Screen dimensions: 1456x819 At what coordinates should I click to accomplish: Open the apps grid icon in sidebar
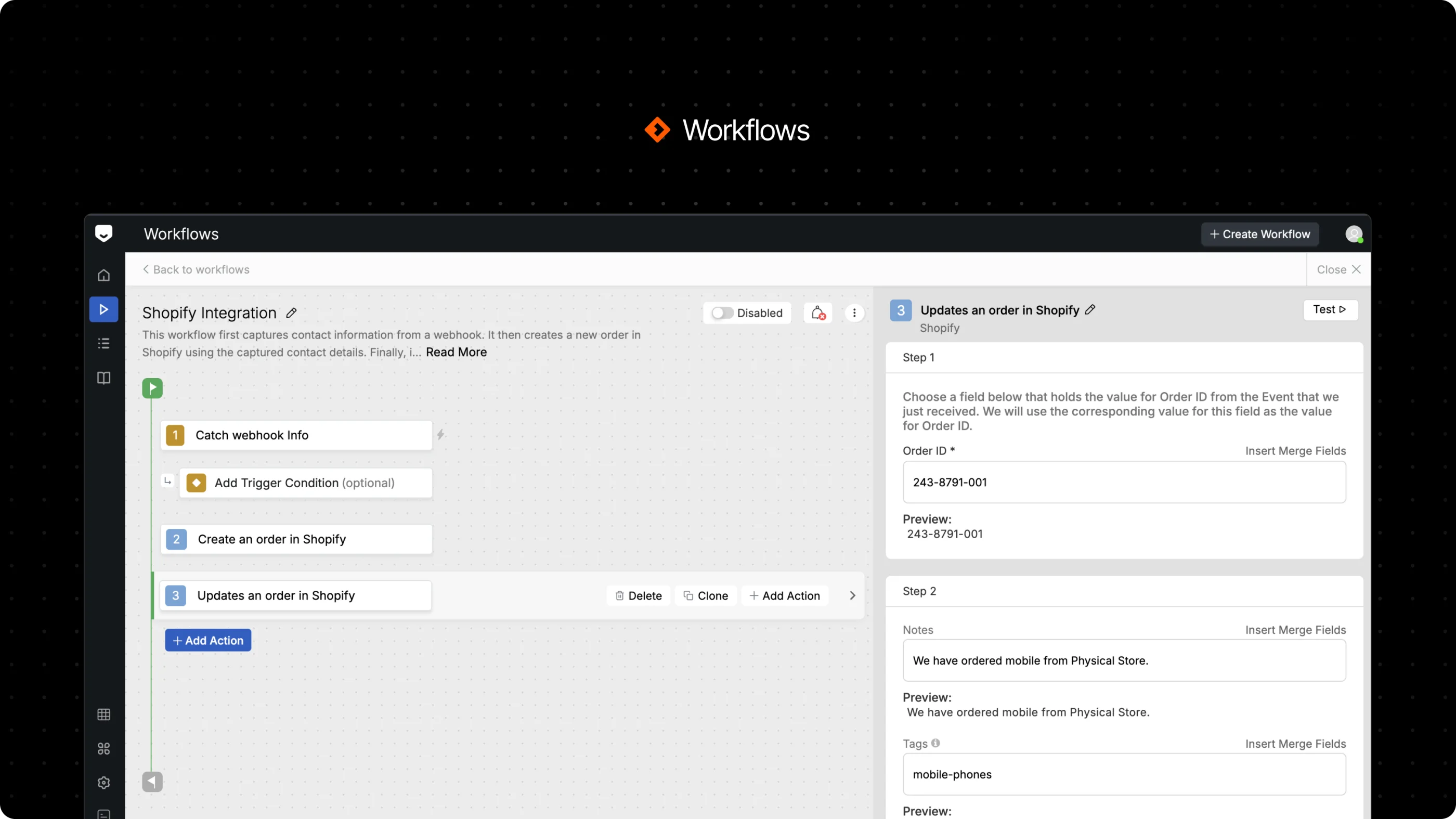tap(103, 749)
